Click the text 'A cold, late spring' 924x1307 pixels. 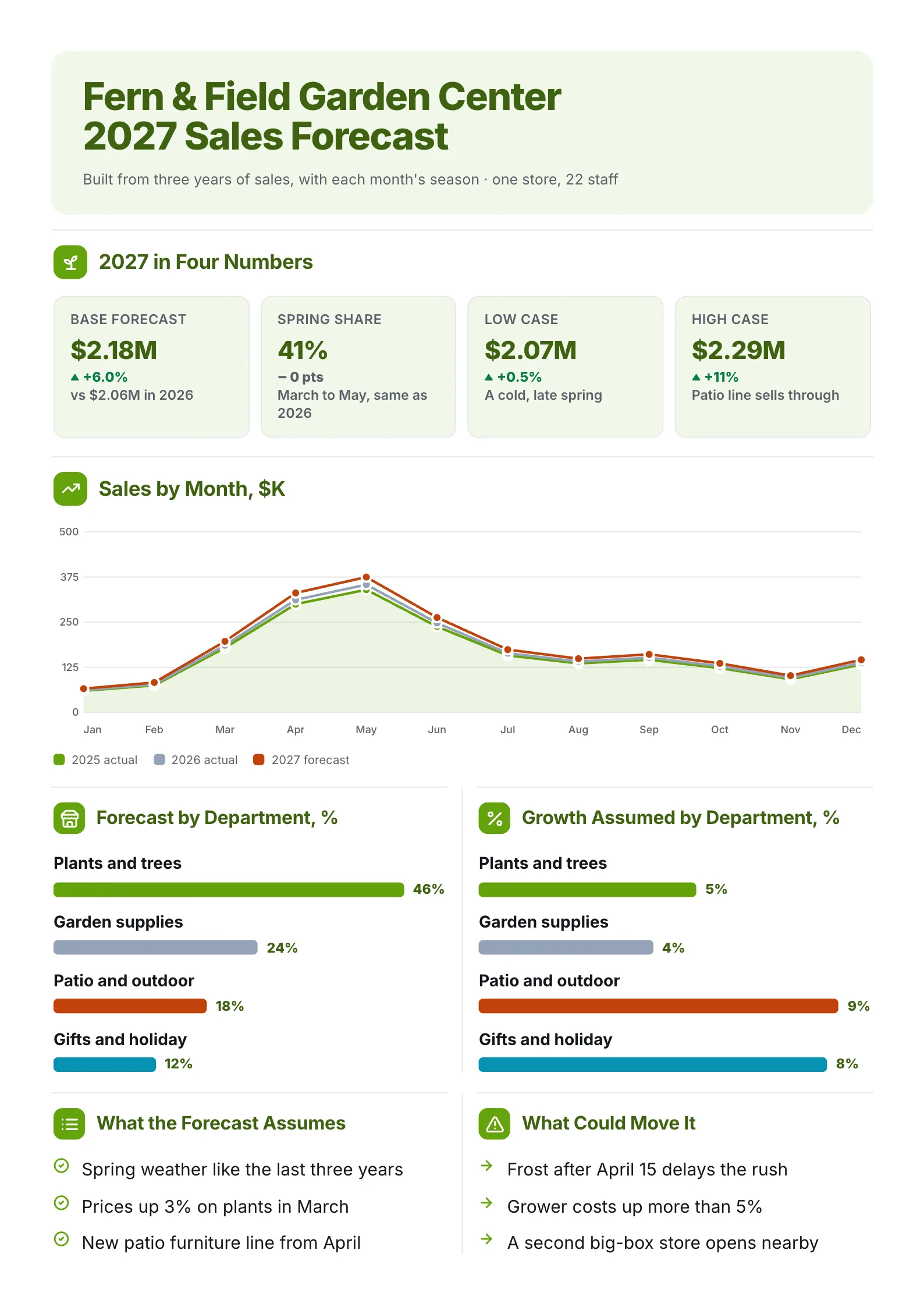[x=543, y=395]
